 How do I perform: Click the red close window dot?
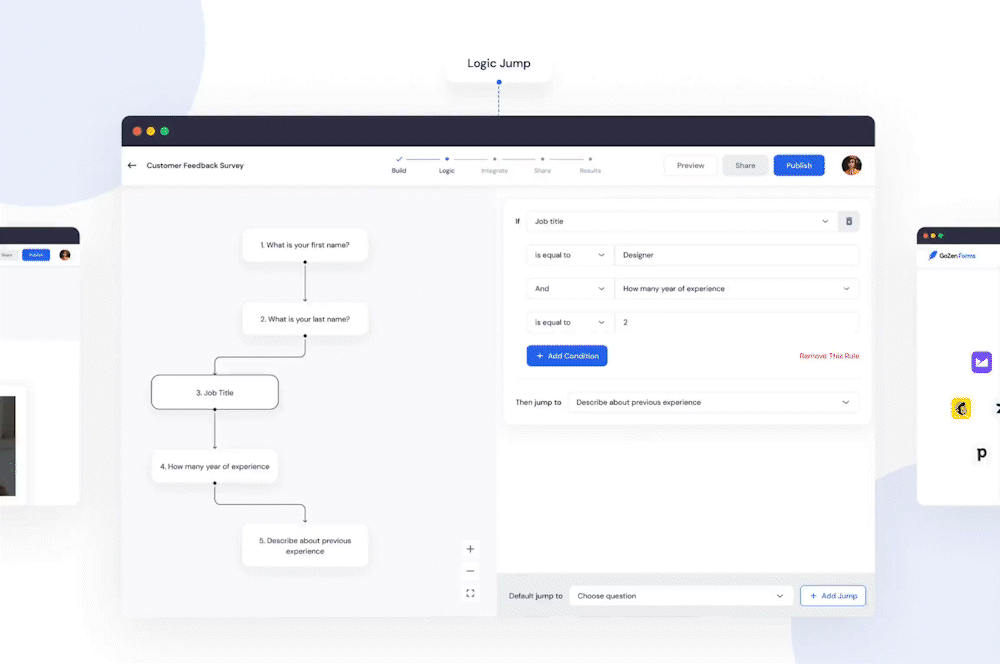point(137,131)
